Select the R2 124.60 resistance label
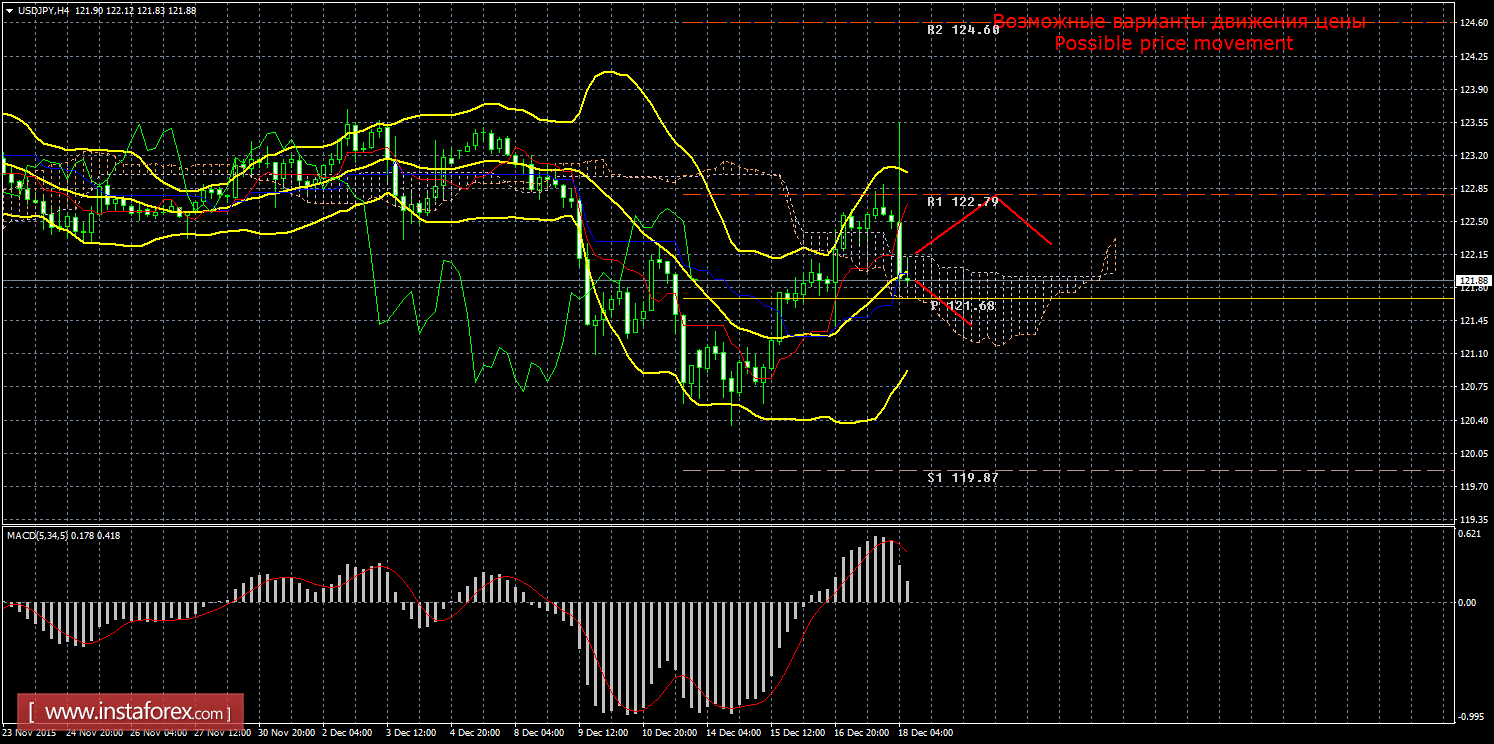Viewport: 1494px width, 744px height. (963, 30)
